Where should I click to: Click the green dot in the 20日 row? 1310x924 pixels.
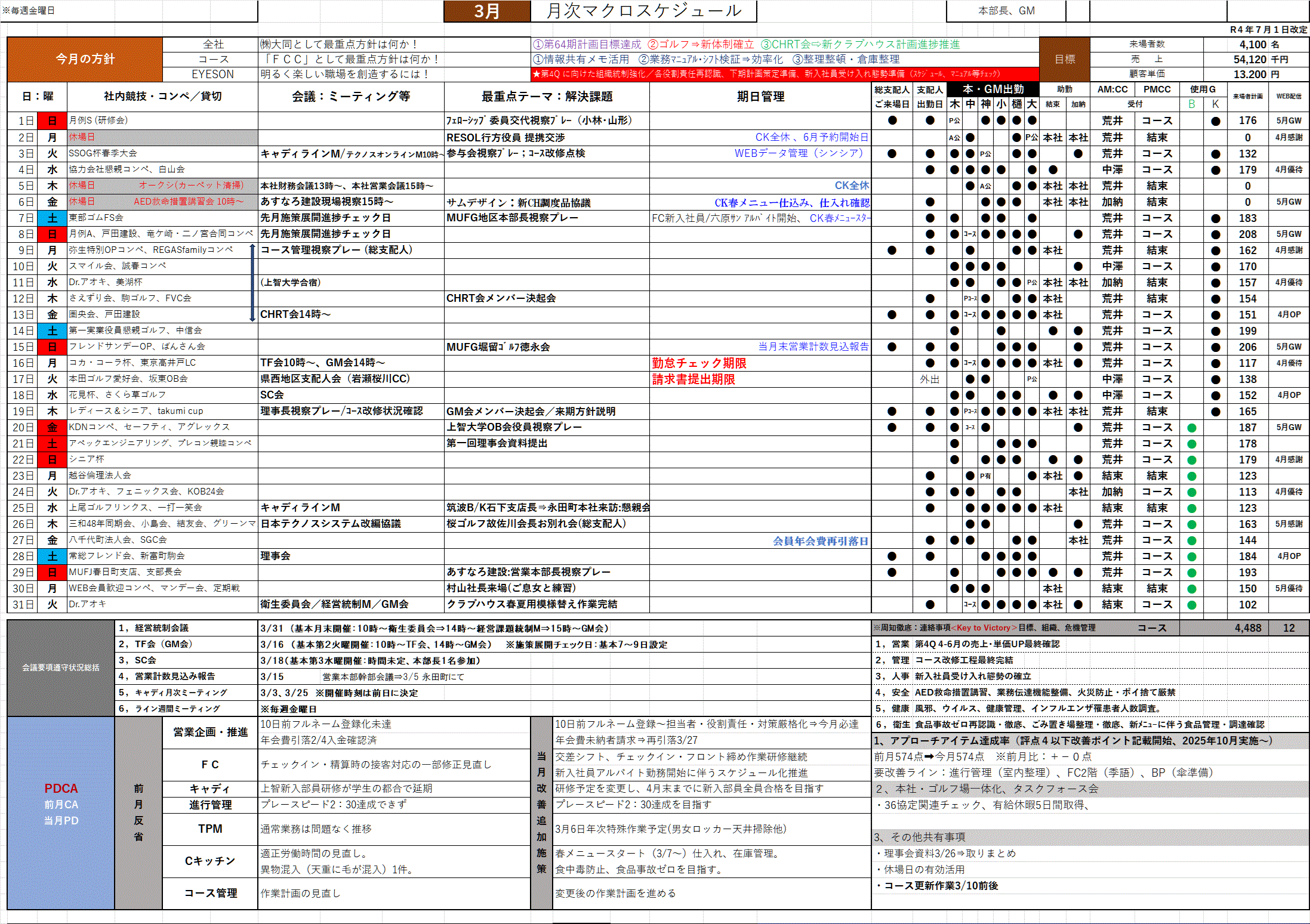click(1191, 428)
